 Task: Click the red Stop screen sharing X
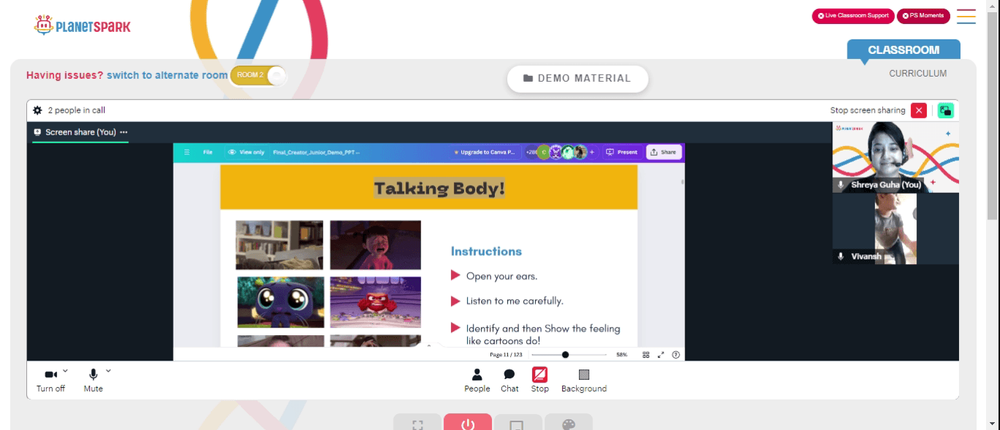pos(918,110)
